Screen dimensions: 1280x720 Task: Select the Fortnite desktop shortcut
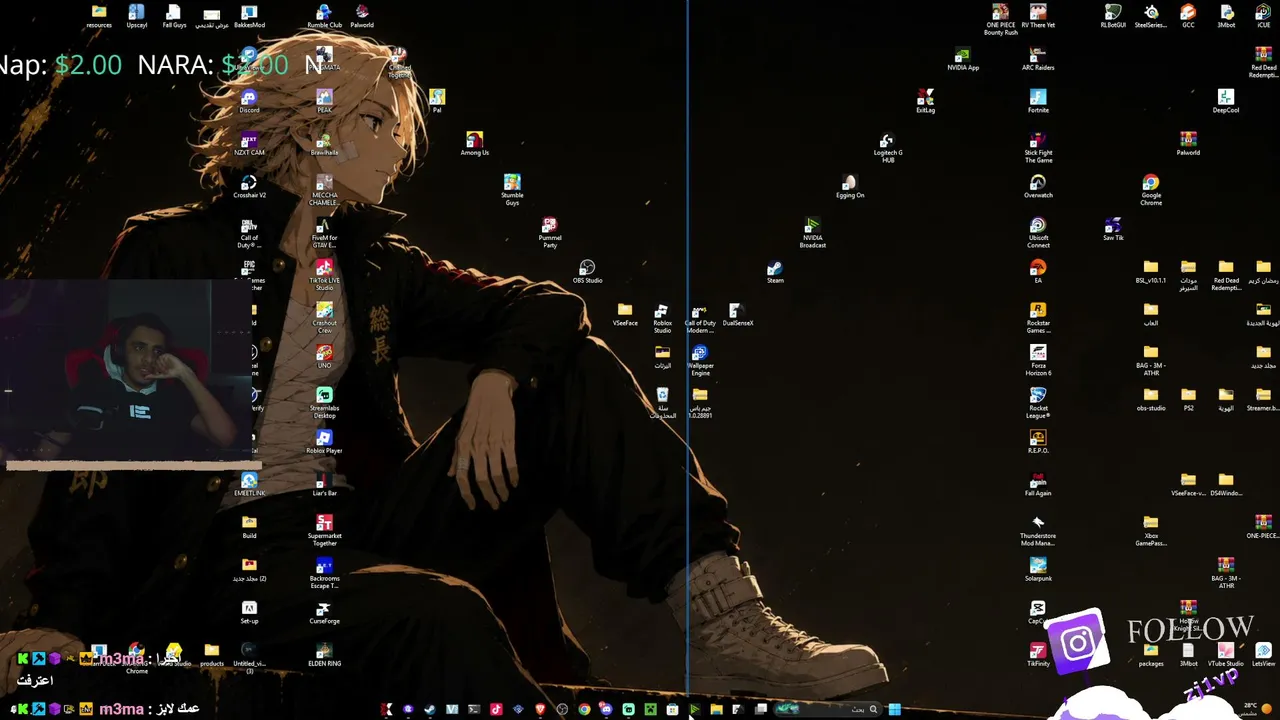[x=1038, y=101]
